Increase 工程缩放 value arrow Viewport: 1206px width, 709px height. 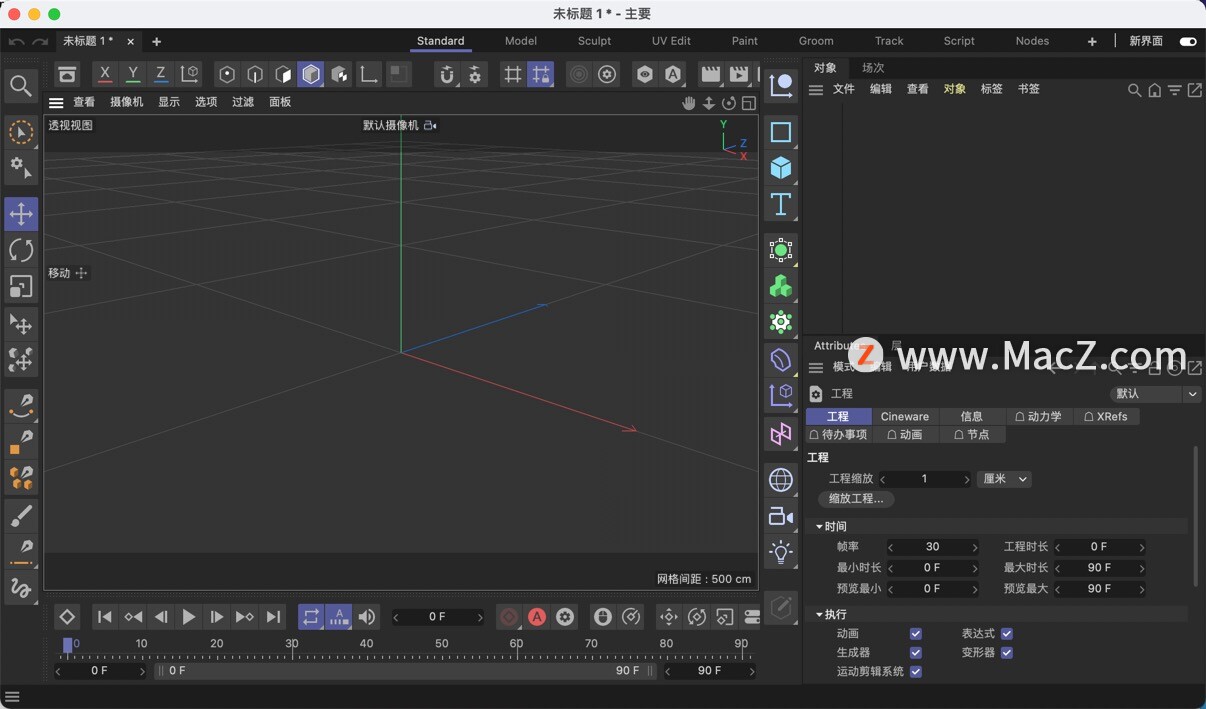coord(967,480)
